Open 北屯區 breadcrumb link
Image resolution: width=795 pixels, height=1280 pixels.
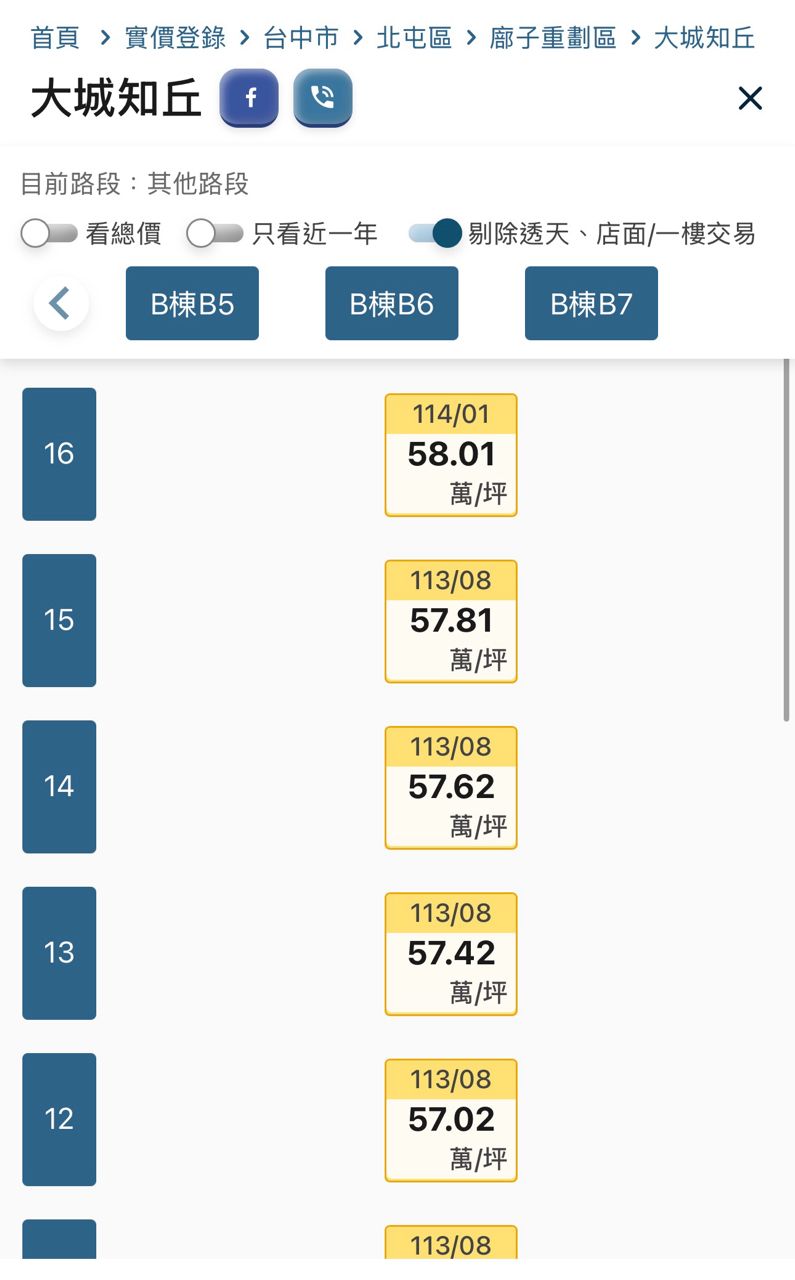(414, 39)
